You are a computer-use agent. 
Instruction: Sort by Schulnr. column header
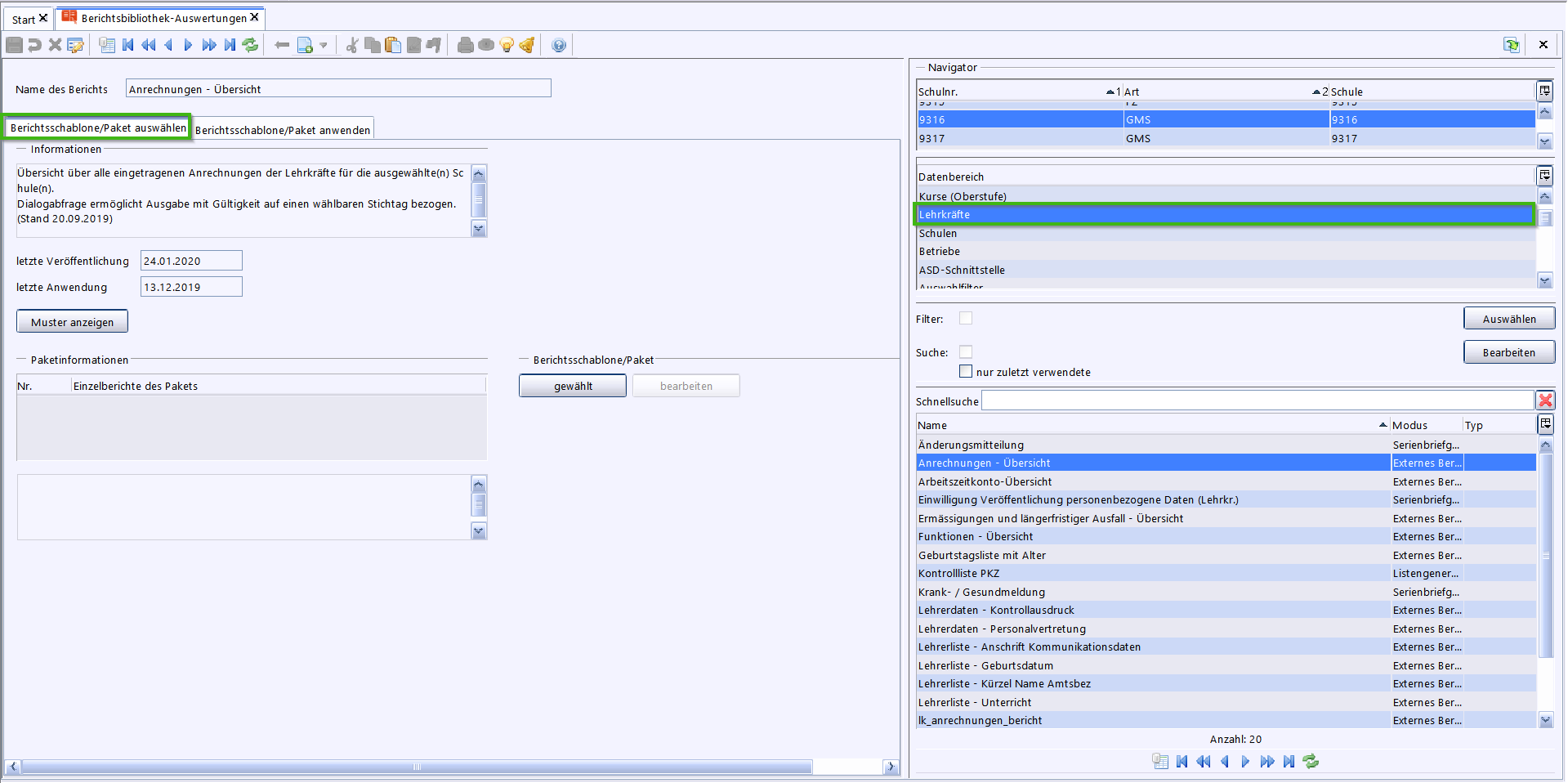(1019, 92)
